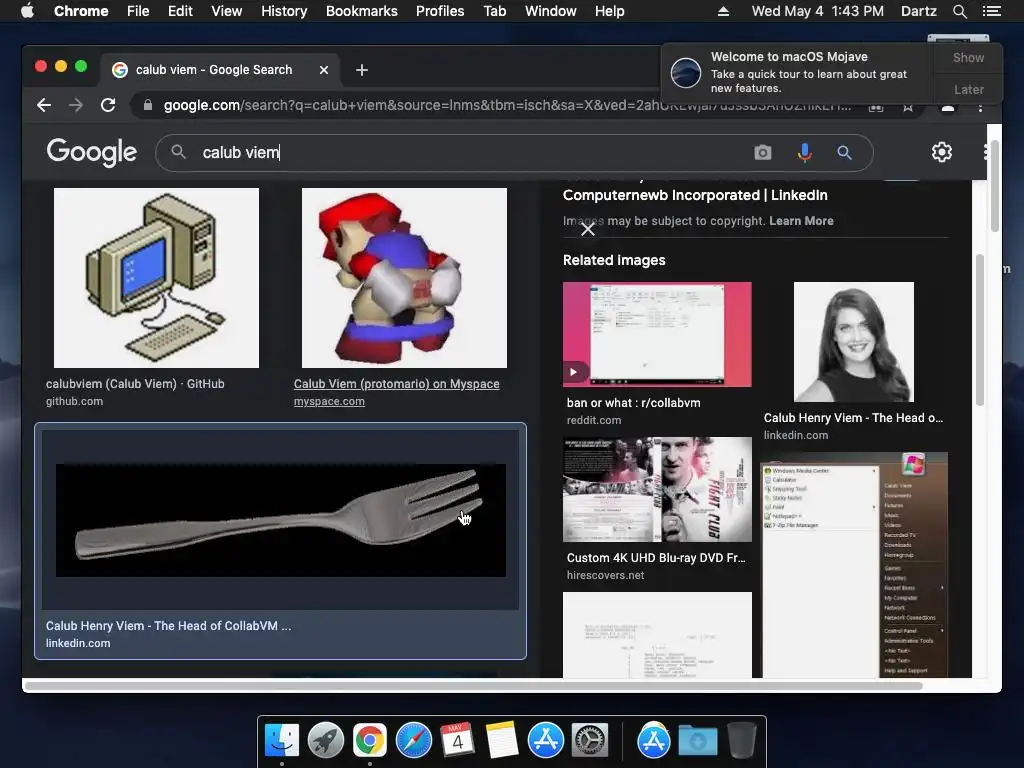Open the History menu
Viewport: 1024px width, 768px height.
point(284,11)
